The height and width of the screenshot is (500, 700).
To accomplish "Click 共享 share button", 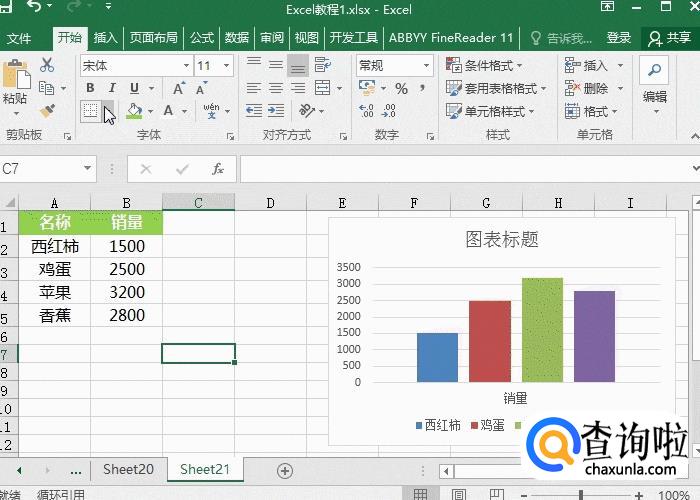I will [669, 38].
